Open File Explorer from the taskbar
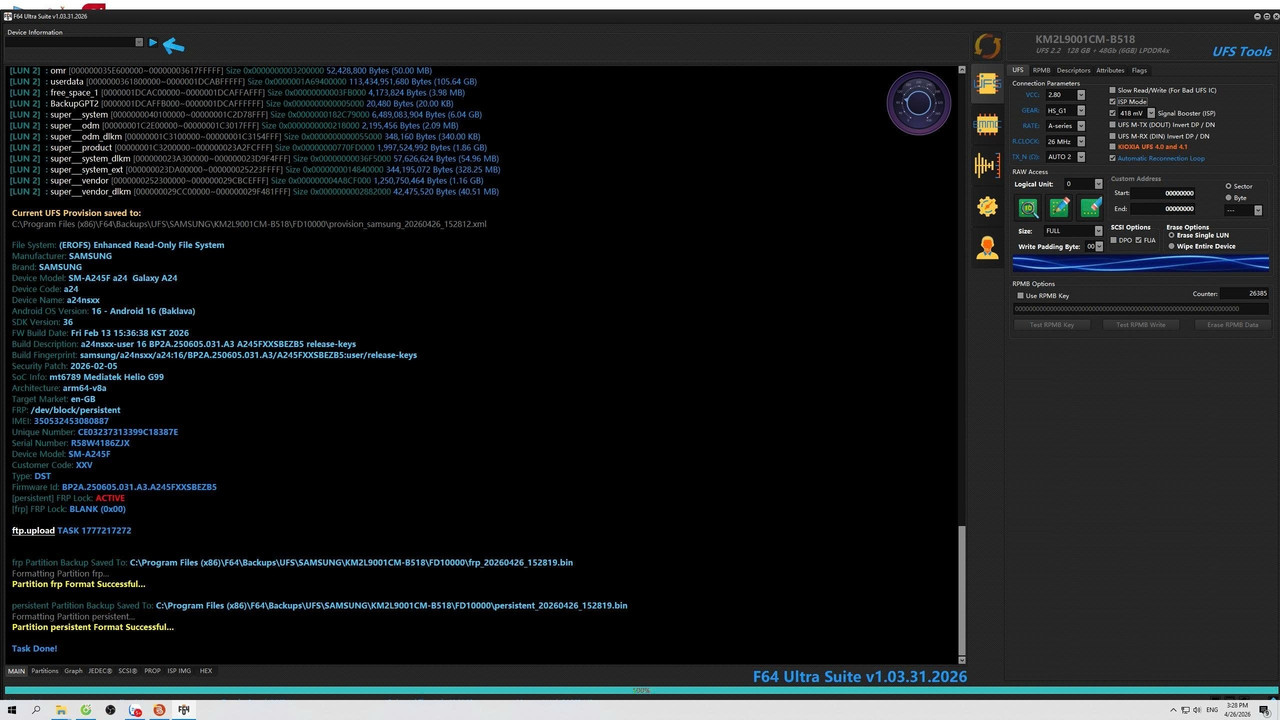Viewport: 1280px width, 720px height. click(x=61, y=710)
